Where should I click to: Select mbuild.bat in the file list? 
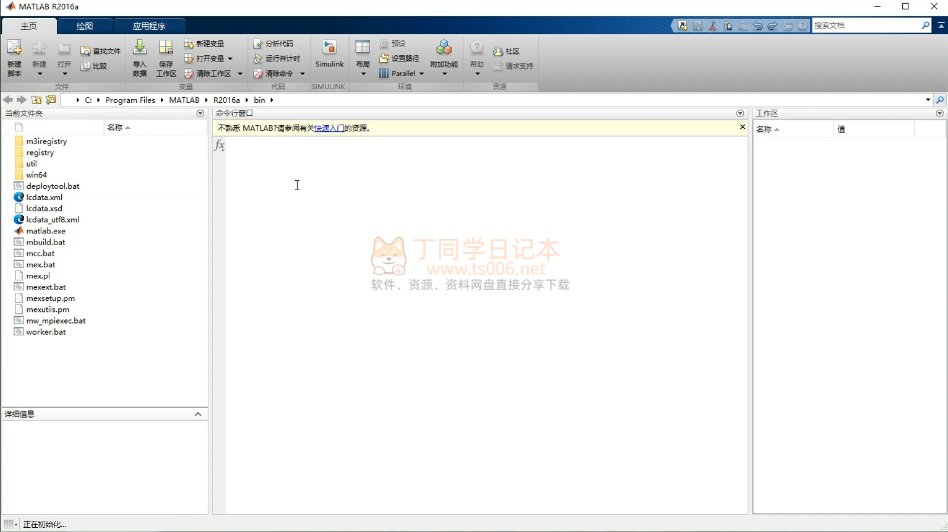45,242
